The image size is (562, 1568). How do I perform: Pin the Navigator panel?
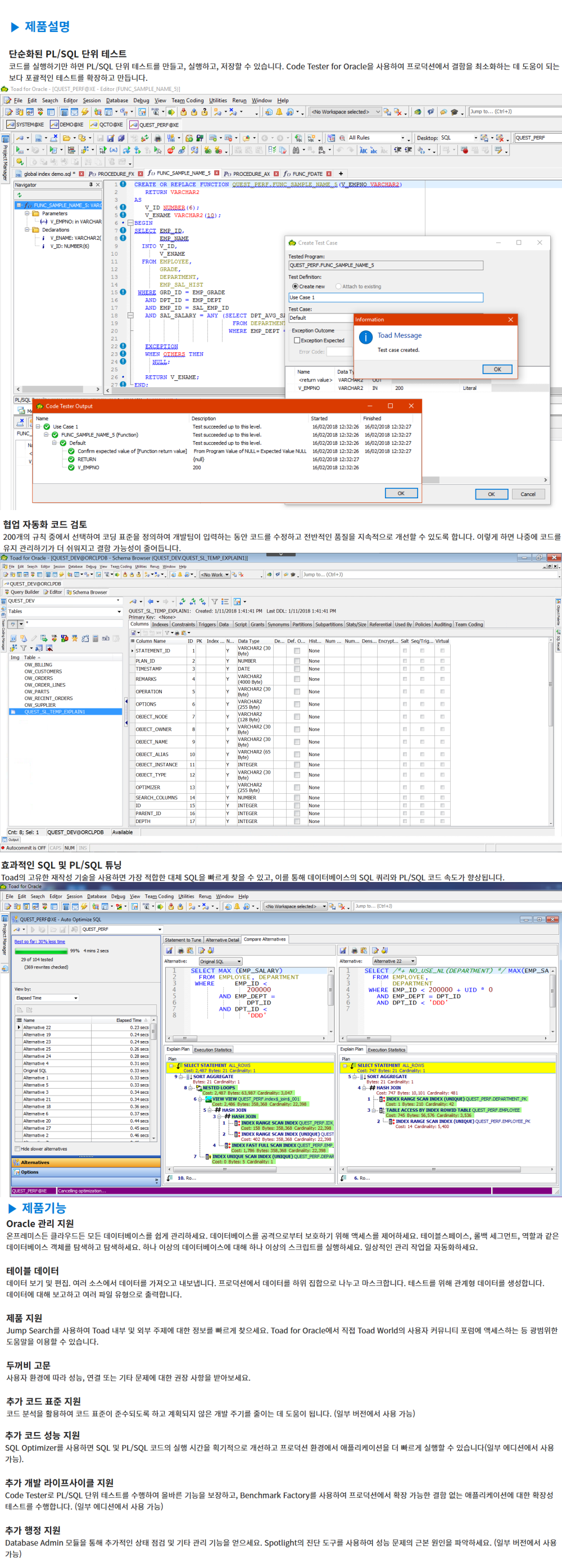(90, 184)
